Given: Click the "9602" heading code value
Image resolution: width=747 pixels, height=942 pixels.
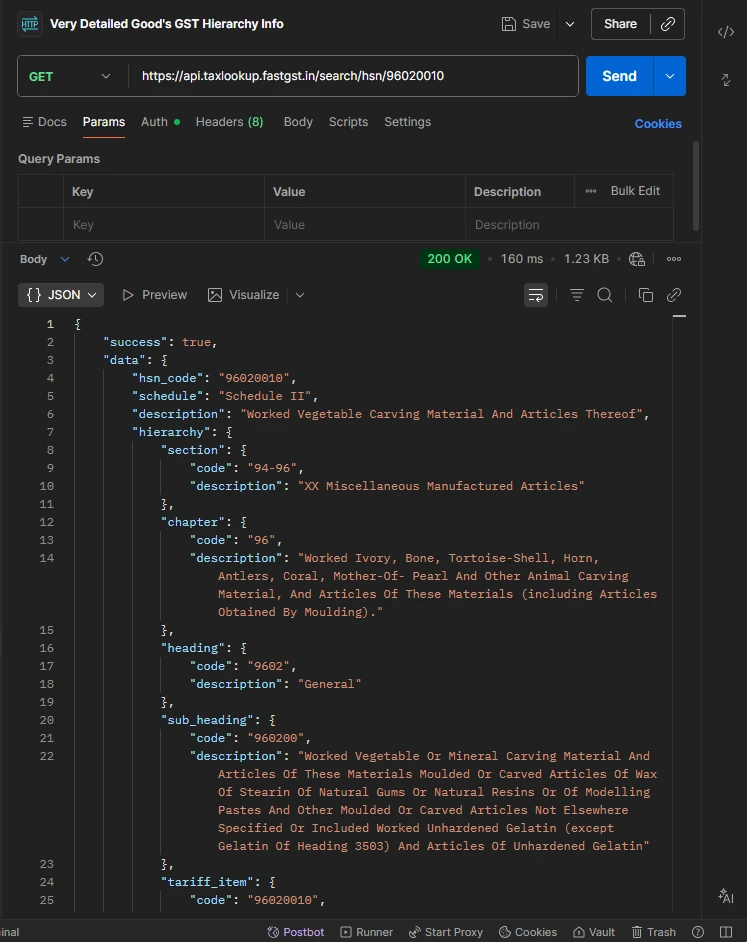Looking at the screenshot, I should [x=269, y=666].
